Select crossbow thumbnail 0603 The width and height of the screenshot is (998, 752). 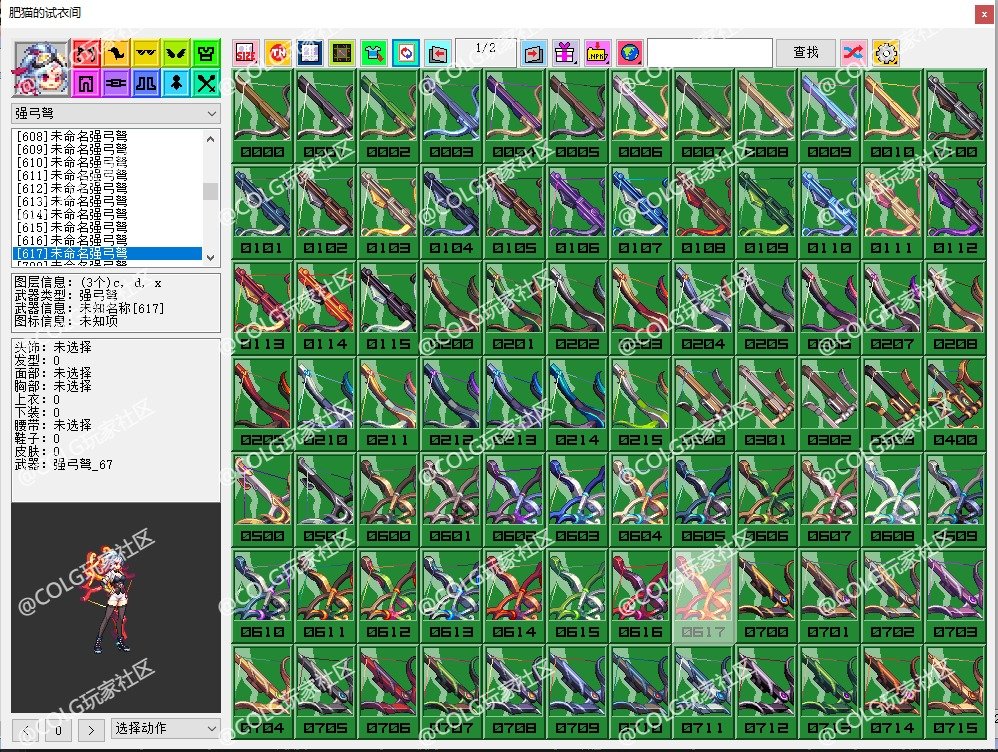(x=577, y=500)
